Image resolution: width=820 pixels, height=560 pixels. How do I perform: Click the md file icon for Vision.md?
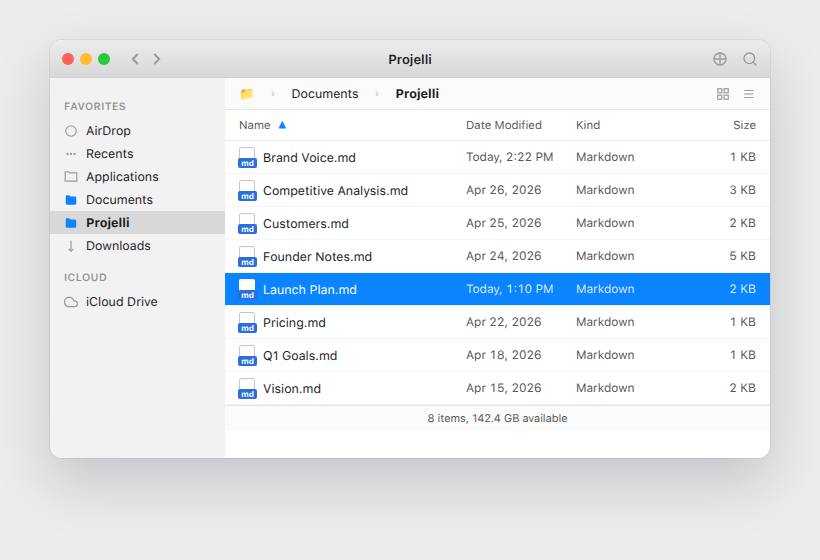247,388
